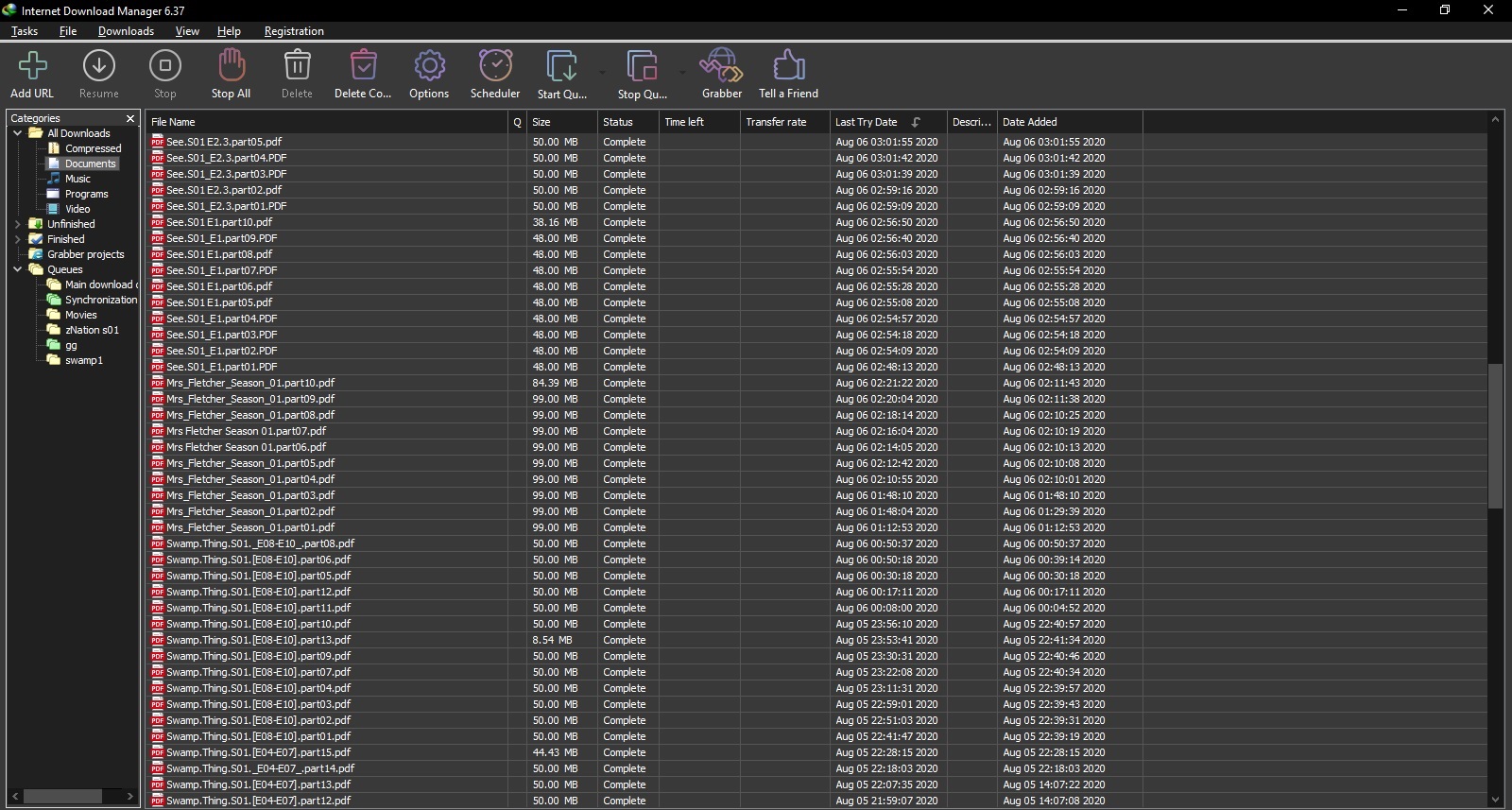
Task: Sort by Q column header
Action: pyautogui.click(x=517, y=122)
